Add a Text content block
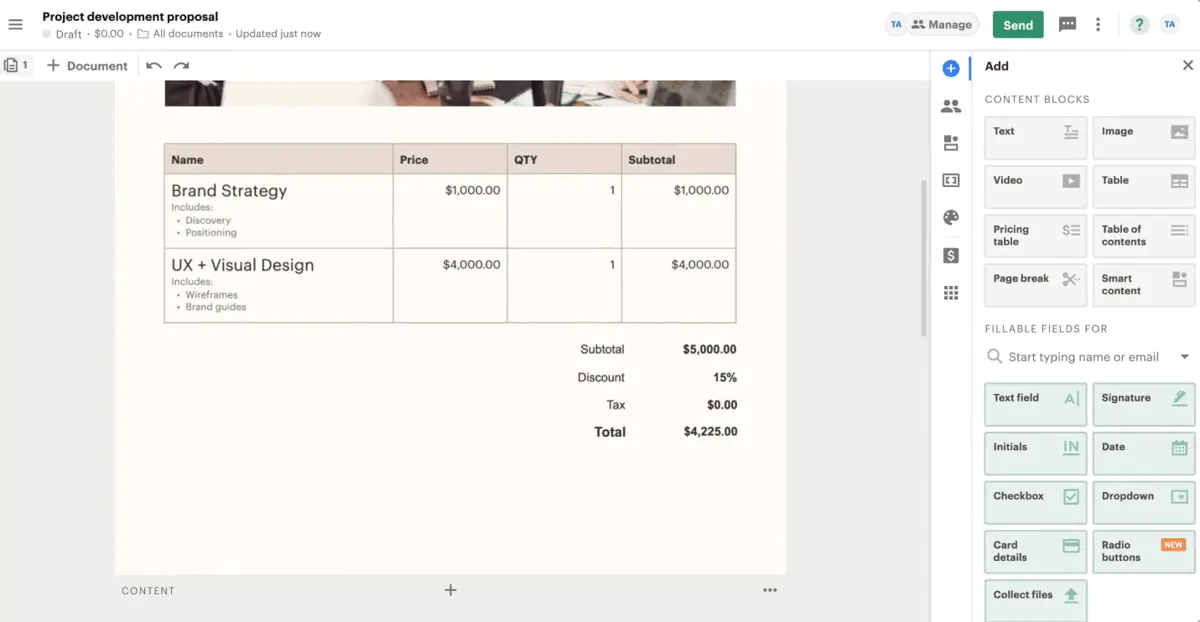The image size is (1200, 622). click(x=1035, y=137)
